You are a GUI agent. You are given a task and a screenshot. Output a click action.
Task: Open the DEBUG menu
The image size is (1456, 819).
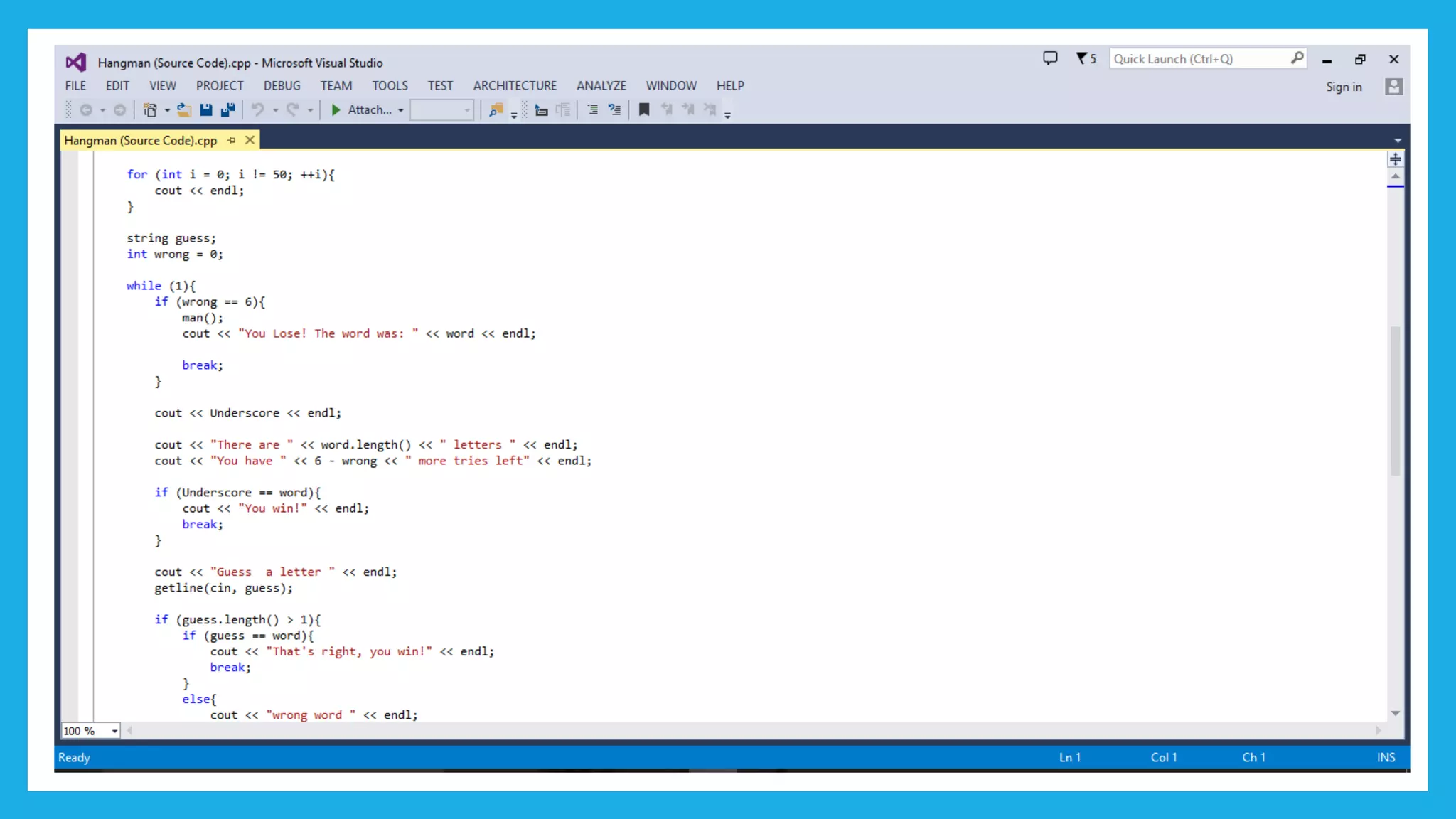(282, 85)
